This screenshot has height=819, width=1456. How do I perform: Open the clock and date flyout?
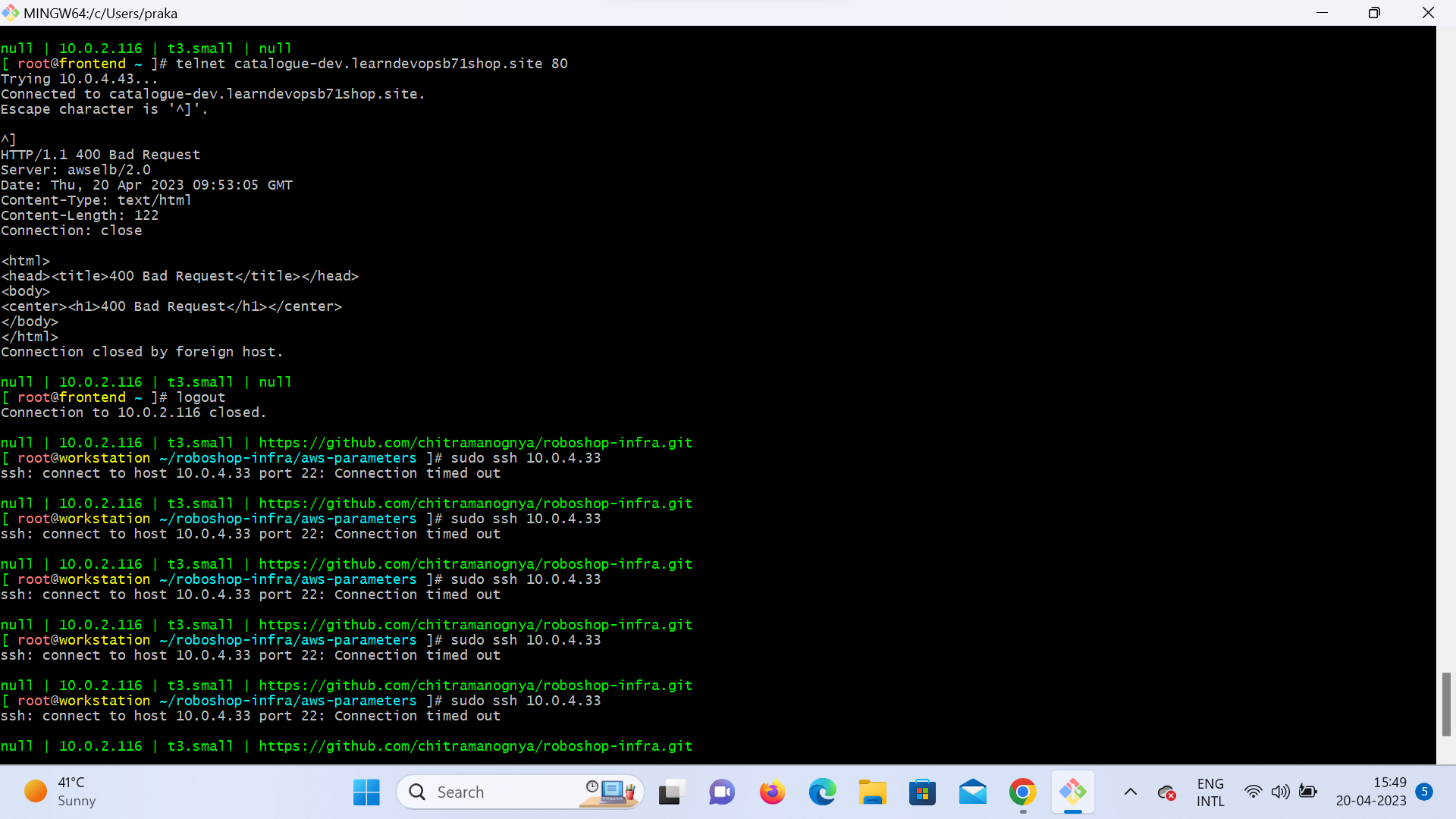click(x=1370, y=792)
